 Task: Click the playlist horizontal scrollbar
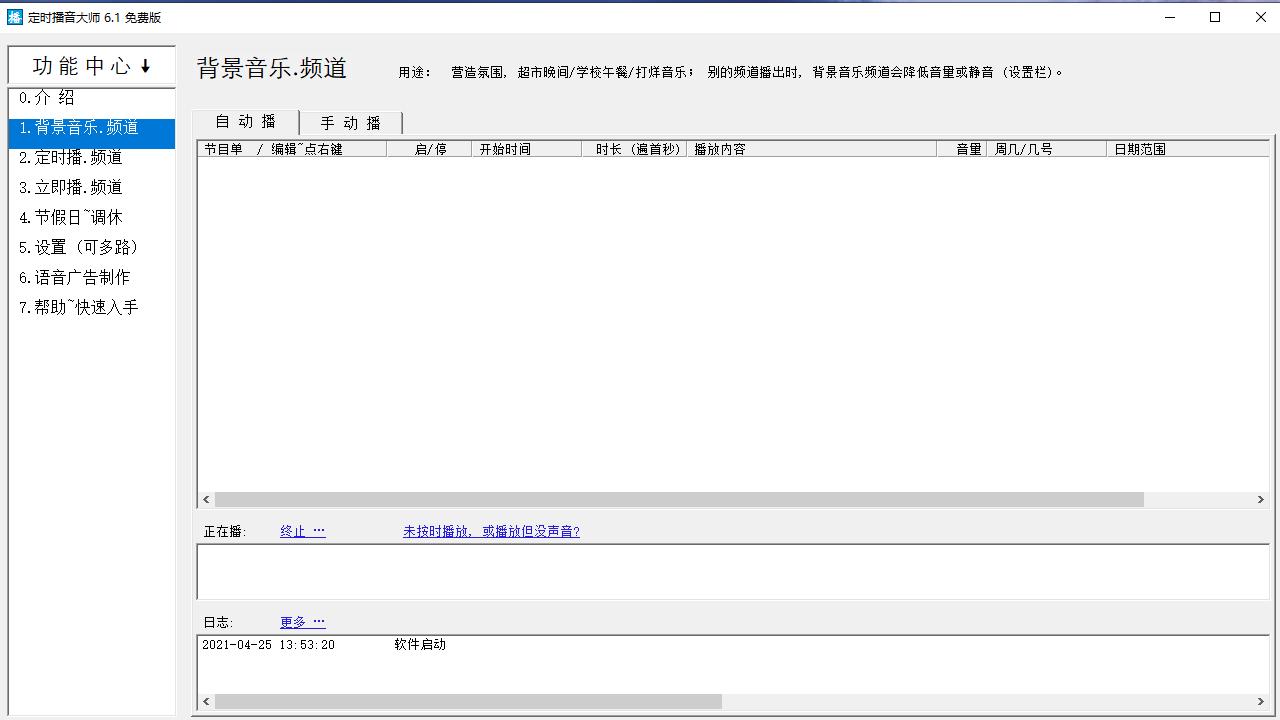click(x=680, y=499)
